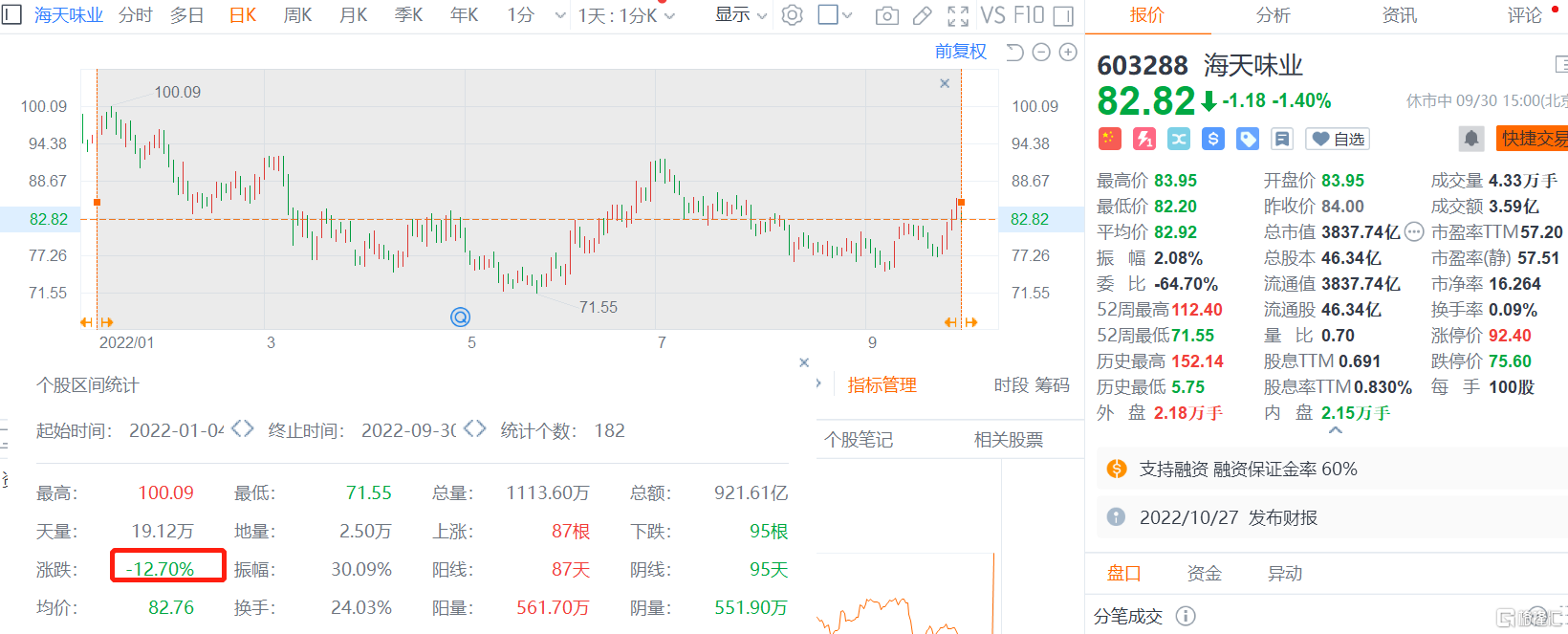Open the 相关股票 tab

tap(1009, 440)
